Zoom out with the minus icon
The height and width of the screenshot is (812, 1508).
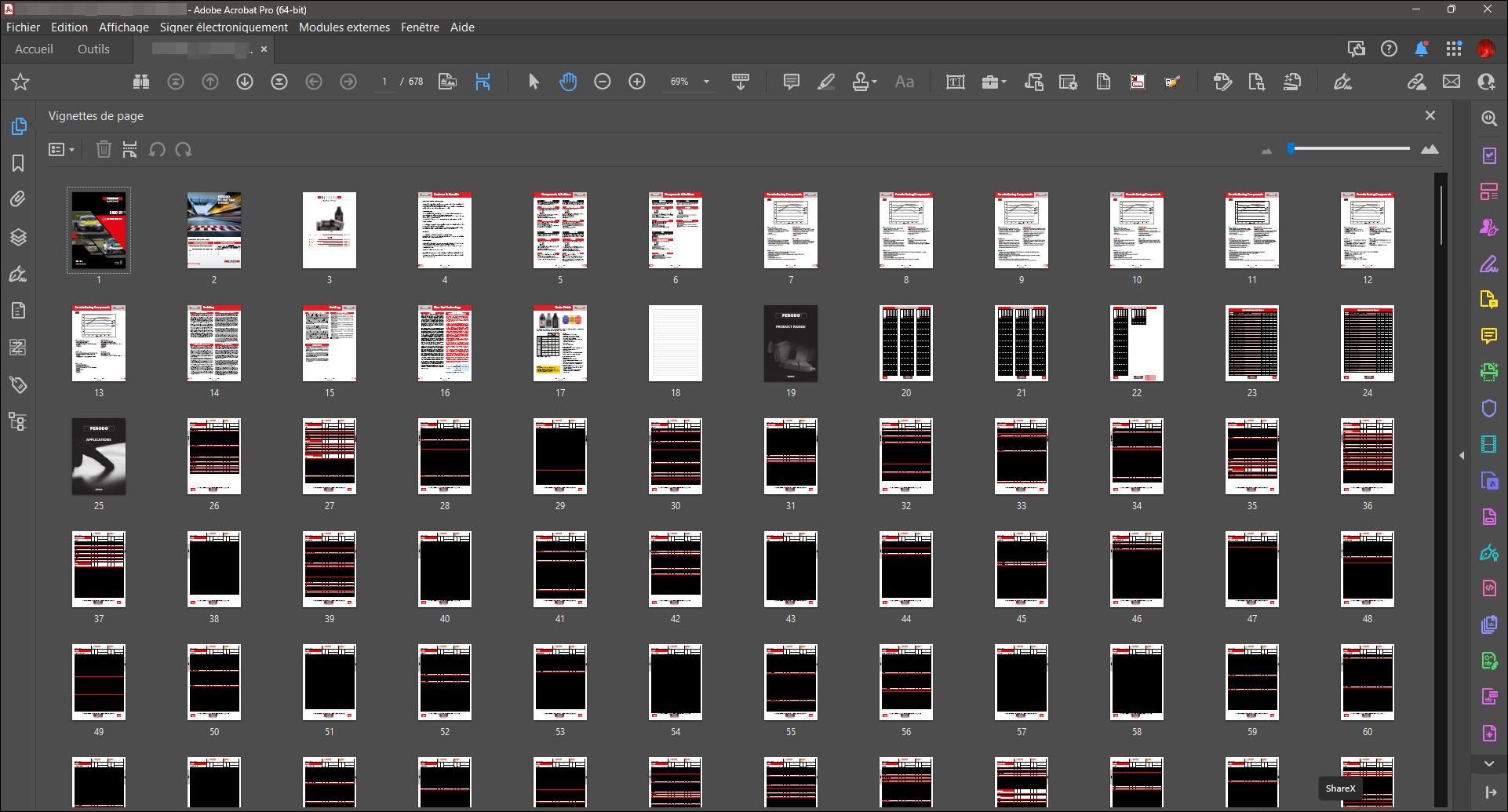click(603, 82)
